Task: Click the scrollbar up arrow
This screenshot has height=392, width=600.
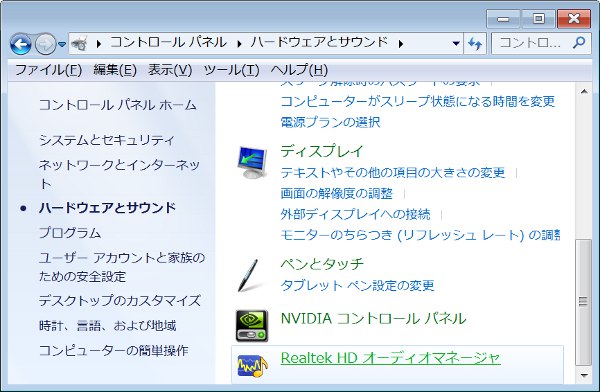Action: click(584, 92)
